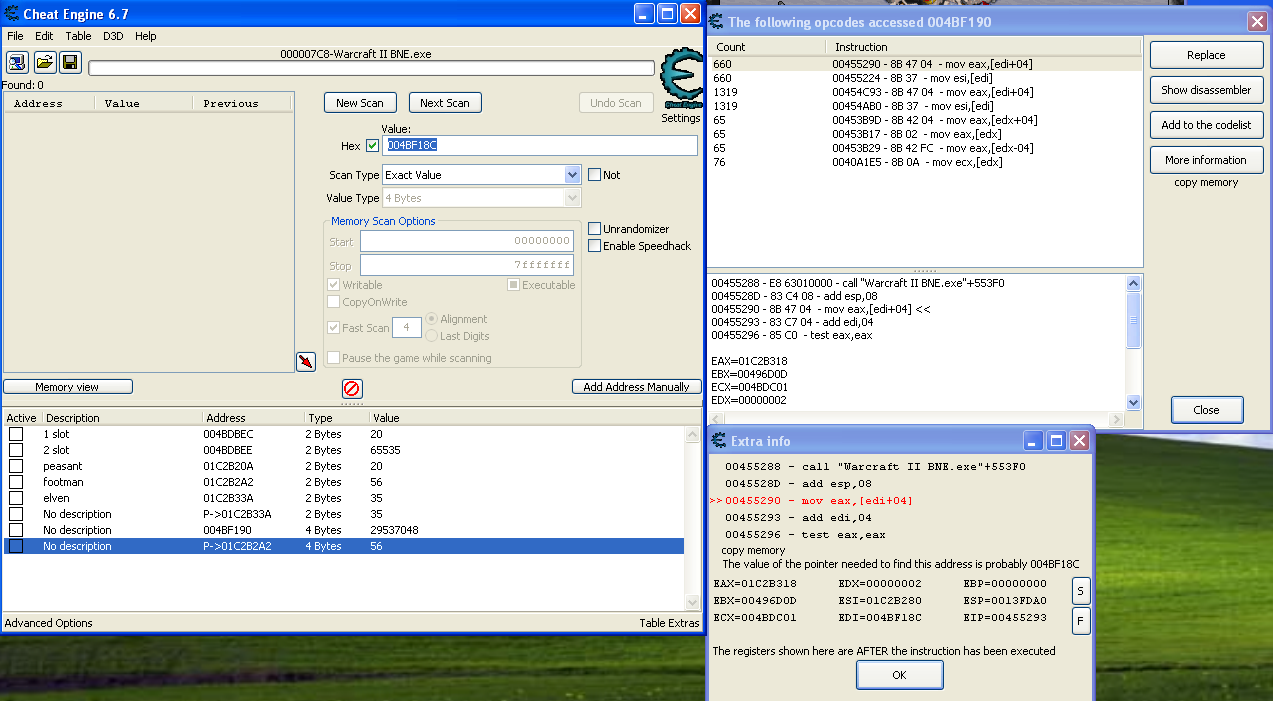Select address row 004BF190 with value 29537048
The image size is (1273, 701).
(344, 530)
